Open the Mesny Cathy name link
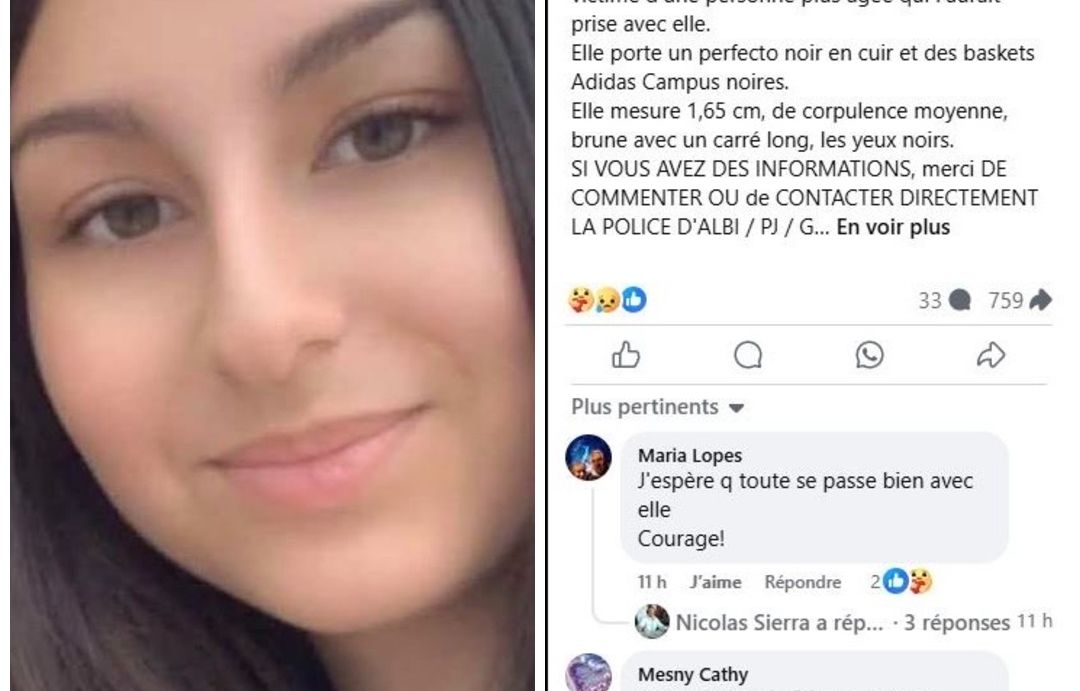The width and height of the screenshot is (1080, 691). 693,674
